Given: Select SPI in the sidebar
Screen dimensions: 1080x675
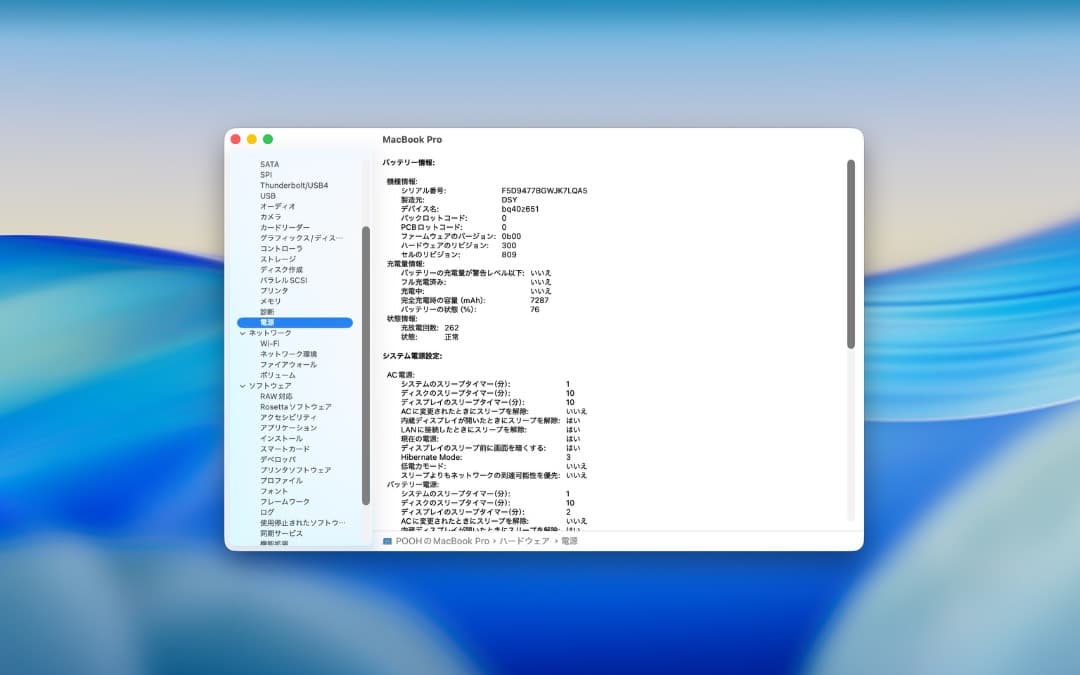Looking at the screenshot, I should 266,175.
